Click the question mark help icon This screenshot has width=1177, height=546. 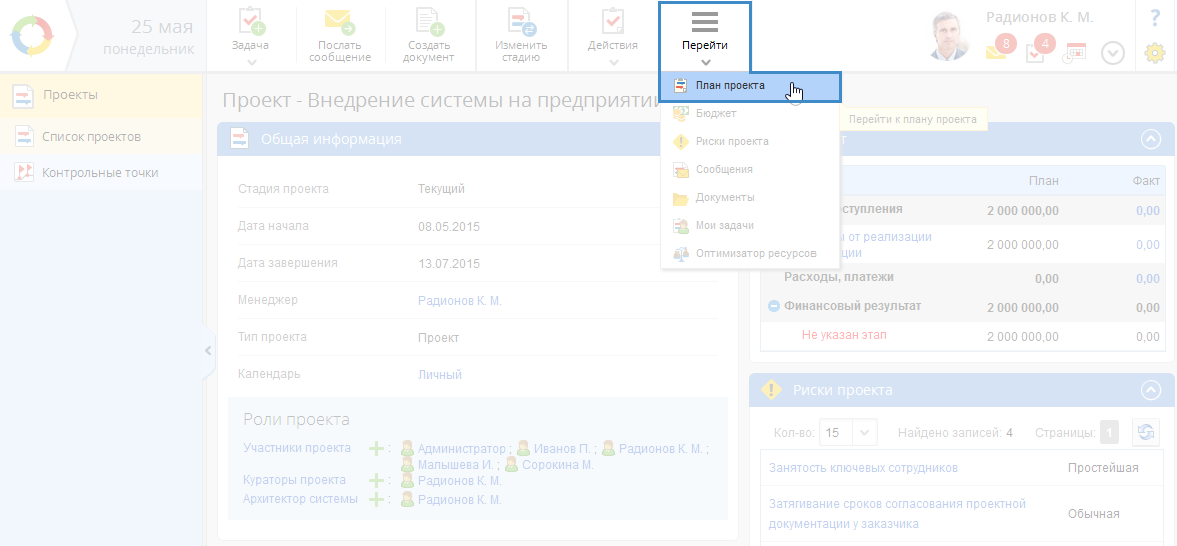[x=1155, y=17]
